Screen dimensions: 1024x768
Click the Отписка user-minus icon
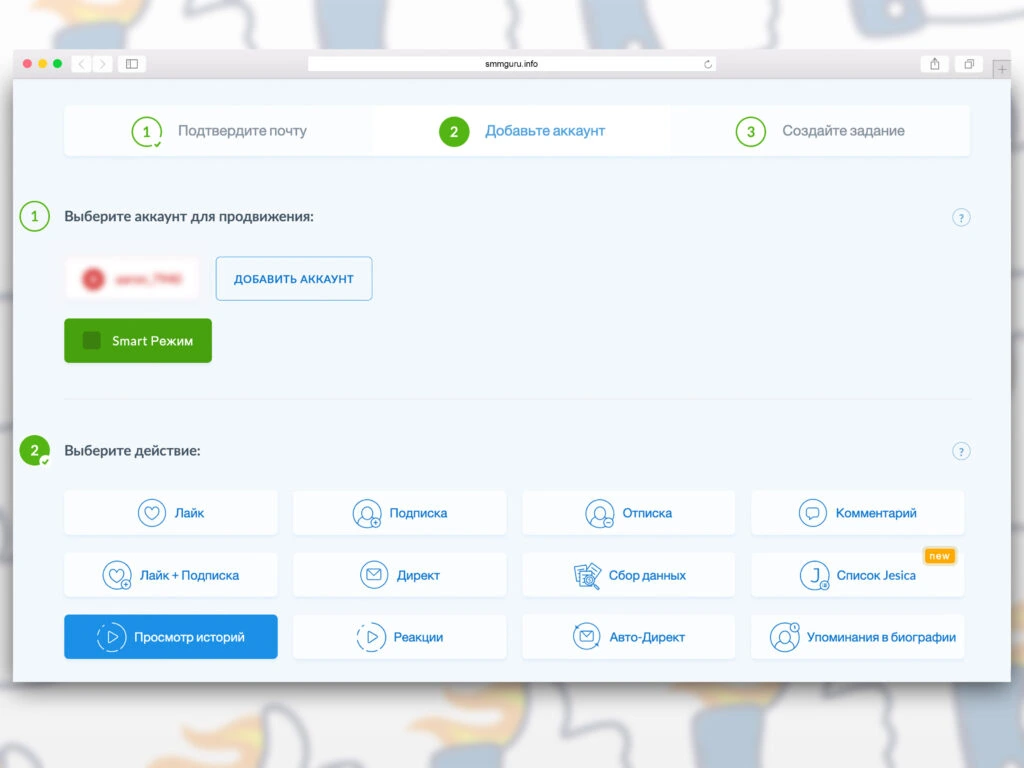coord(599,513)
